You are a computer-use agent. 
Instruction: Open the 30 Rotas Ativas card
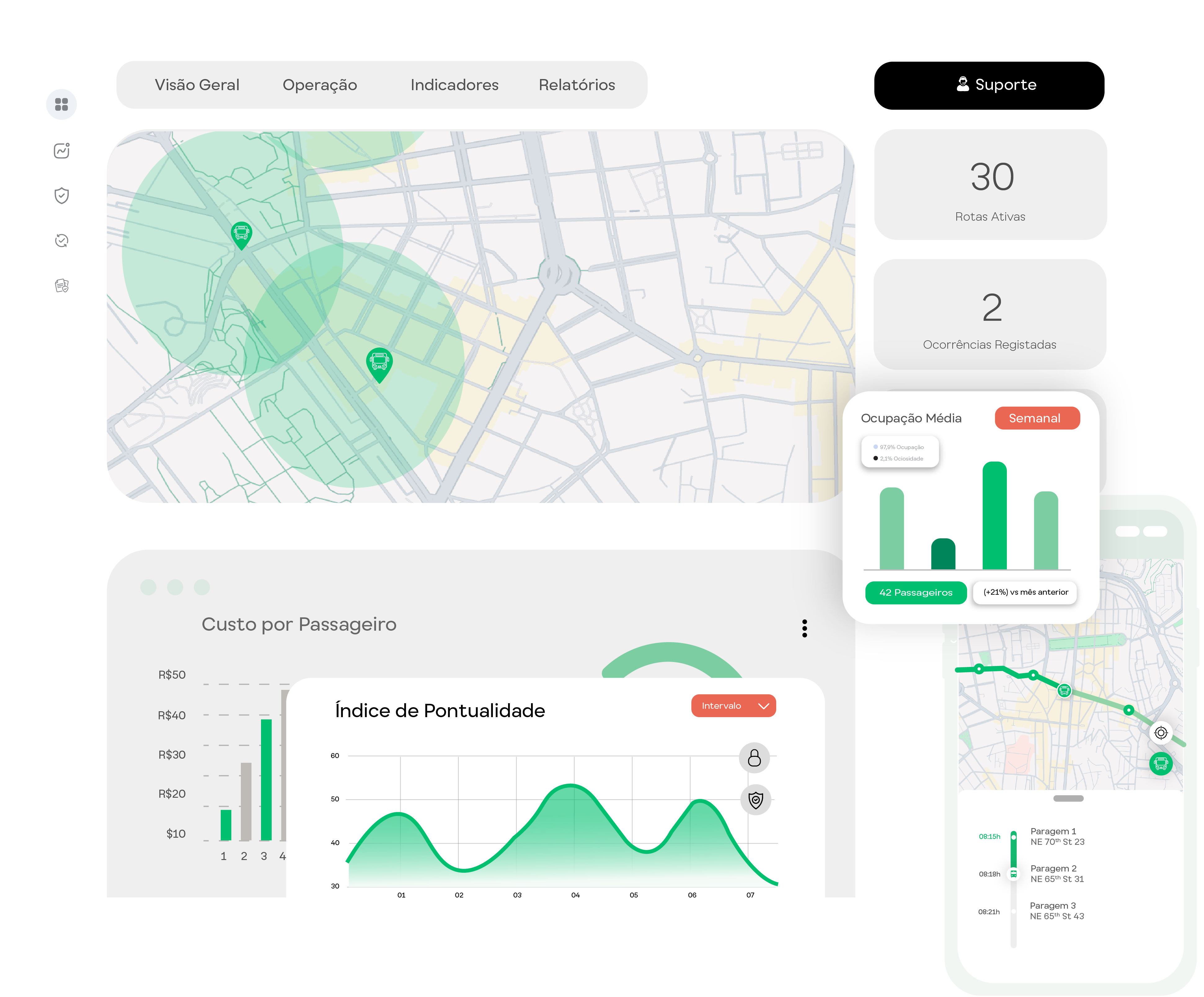click(990, 185)
